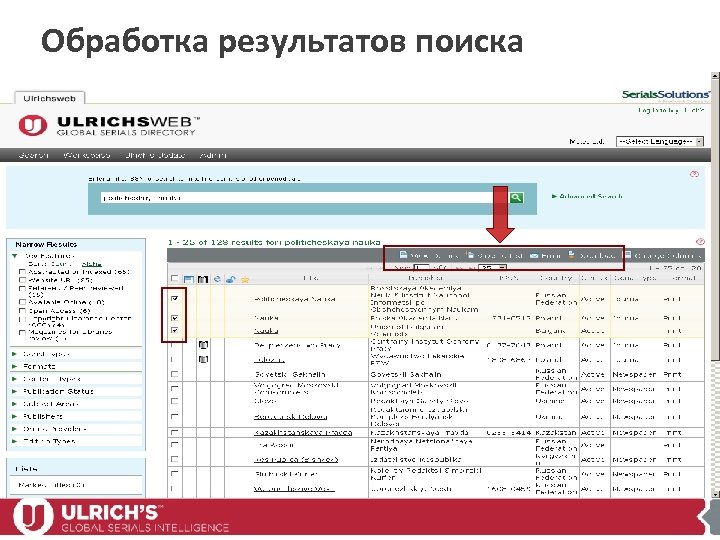Click the scroll-down arrow of scrollbar

pyautogui.click(x=715, y=494)
